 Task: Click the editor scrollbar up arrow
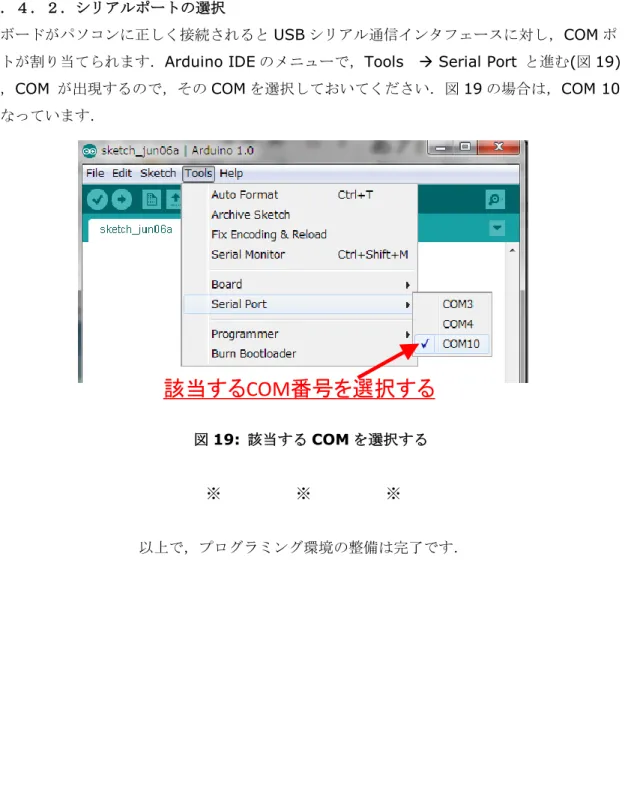tap(512, 251)
